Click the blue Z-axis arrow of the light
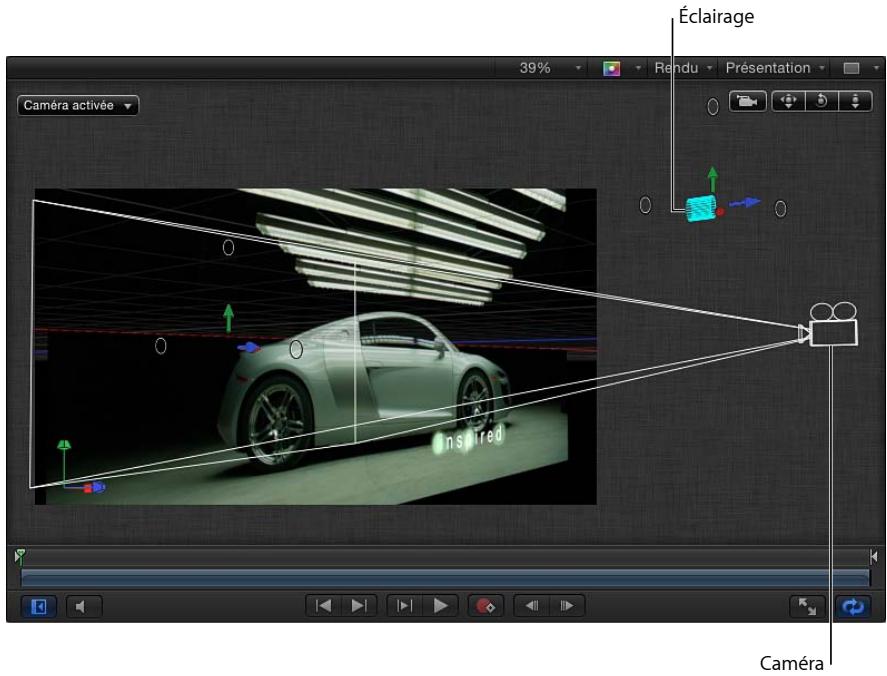The width and height of the screenshot is (887, 676). pos(745,203)
